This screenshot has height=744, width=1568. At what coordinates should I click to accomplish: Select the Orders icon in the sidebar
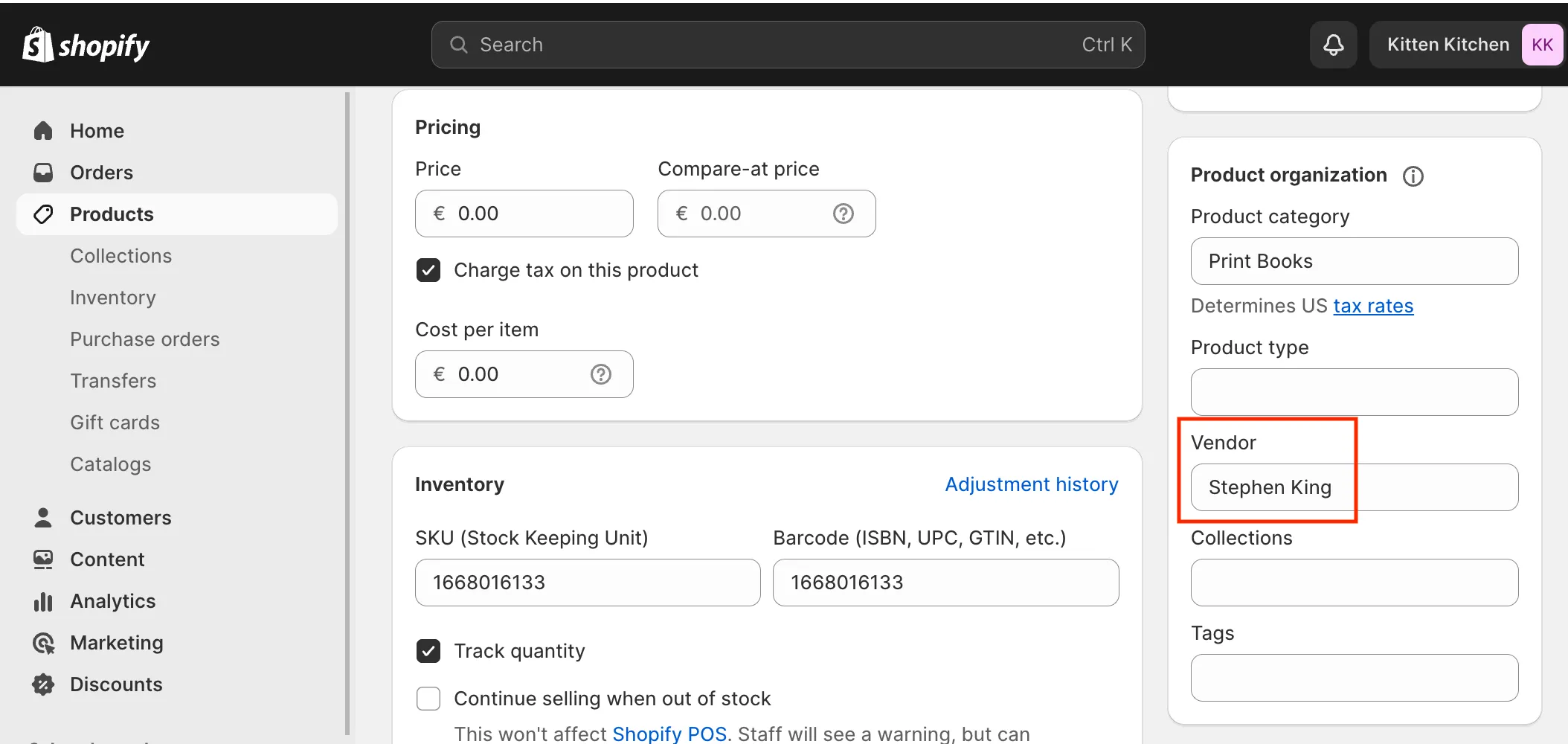tap(43, 172)
